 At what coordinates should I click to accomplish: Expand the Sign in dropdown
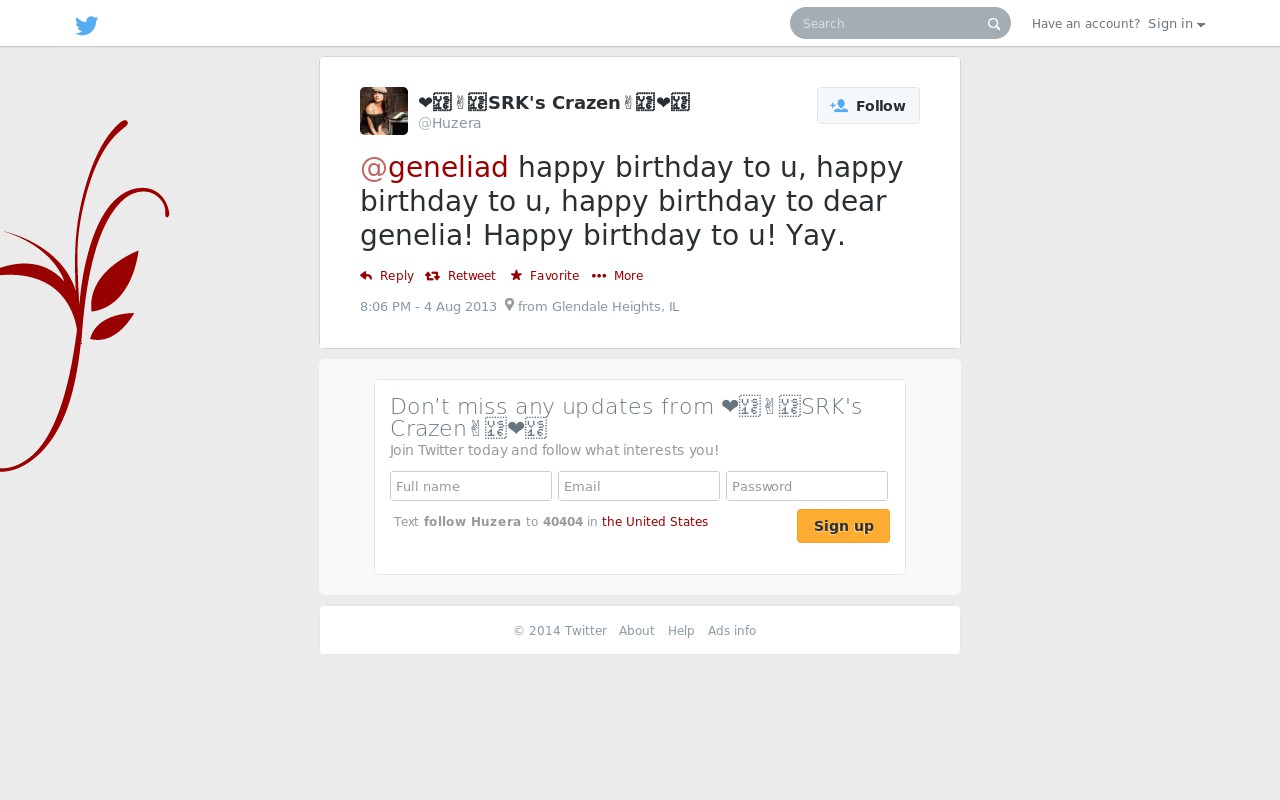click(x=1176, y=24)
